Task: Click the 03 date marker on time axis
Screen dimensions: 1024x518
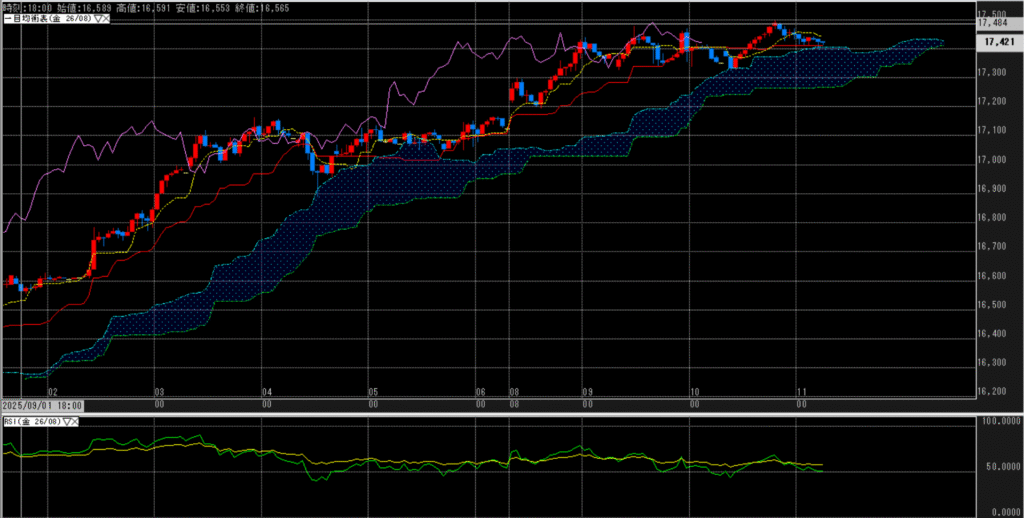Action: pyautogui.click(x=159, y=393)
